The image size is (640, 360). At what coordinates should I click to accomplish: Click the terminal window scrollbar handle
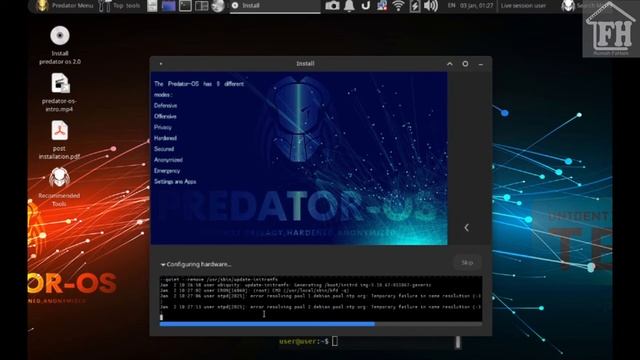coord(458,342)
